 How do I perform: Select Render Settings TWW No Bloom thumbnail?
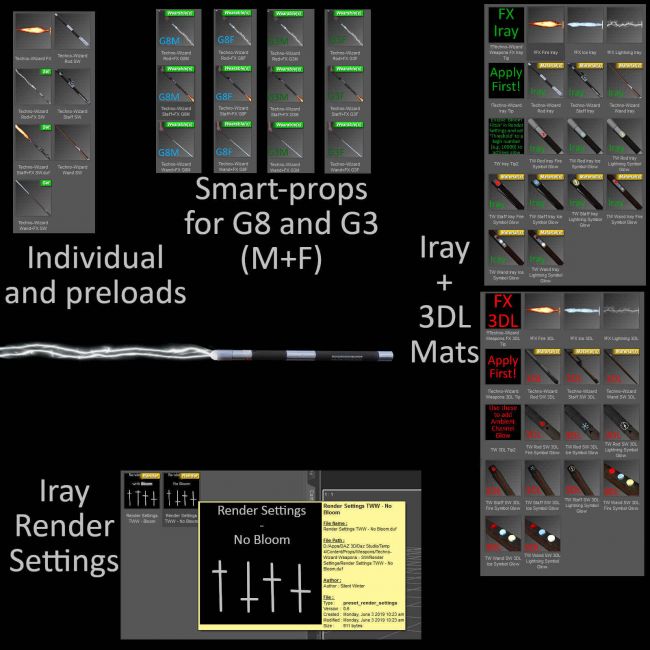(x=181, y=490)
